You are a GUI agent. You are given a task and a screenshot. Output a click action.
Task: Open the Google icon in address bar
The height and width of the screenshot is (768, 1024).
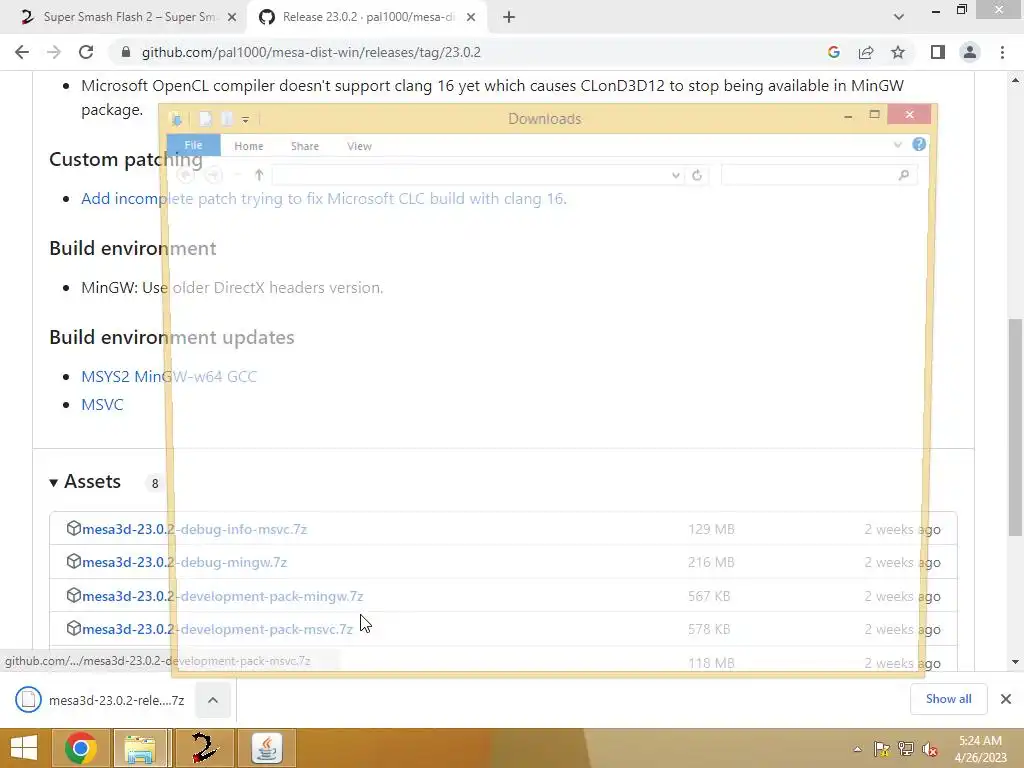[x=833, y=52]
